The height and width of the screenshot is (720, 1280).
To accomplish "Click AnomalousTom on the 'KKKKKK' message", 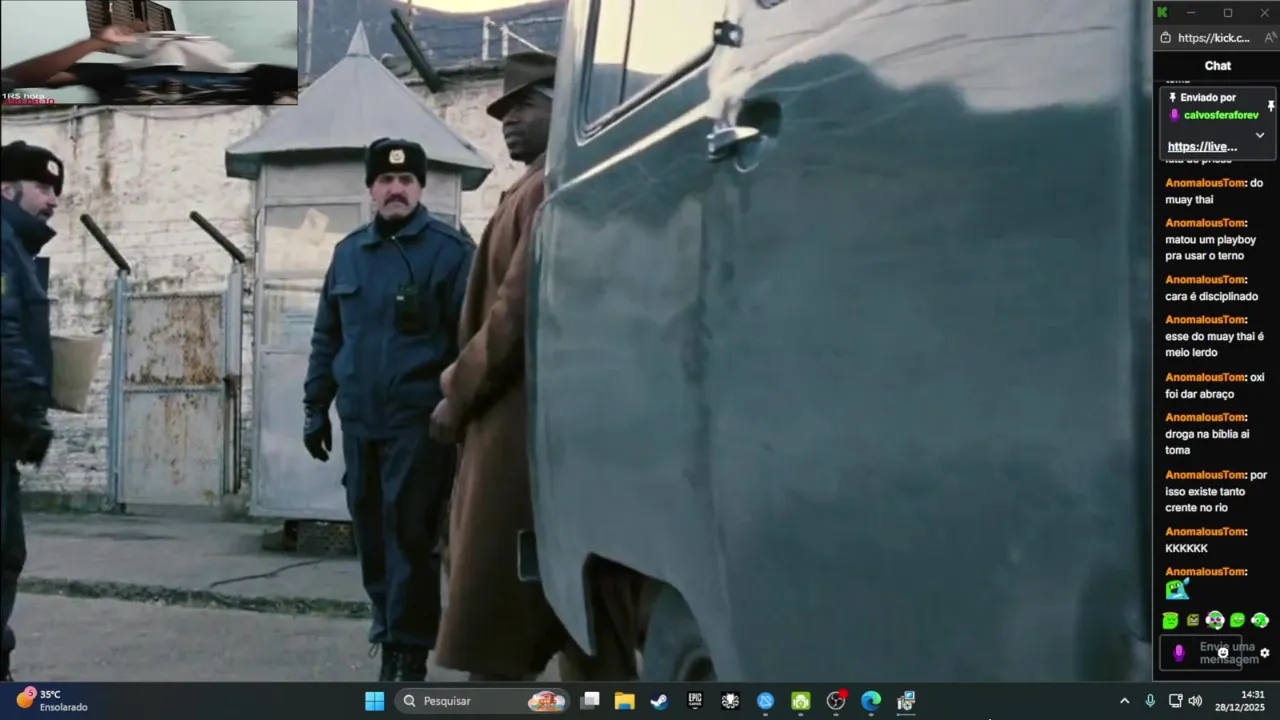I will 1204,531.
